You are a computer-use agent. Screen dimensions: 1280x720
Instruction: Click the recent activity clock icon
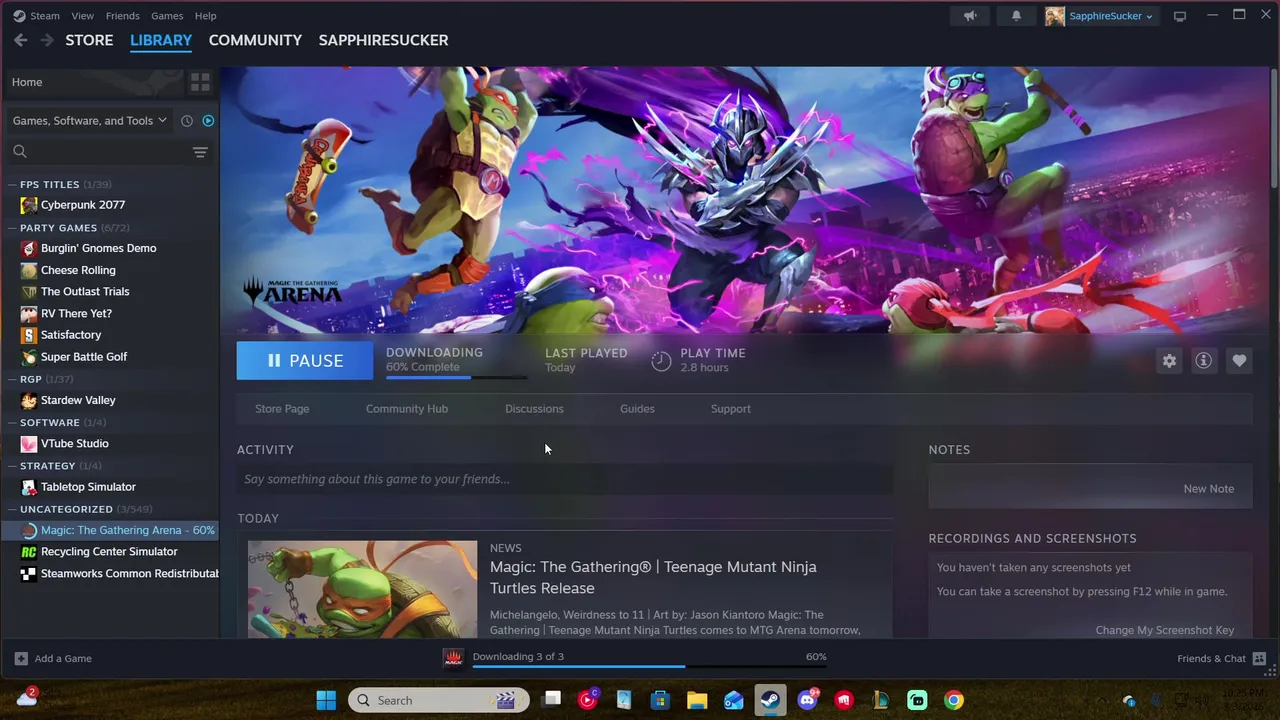tap(187, 121)
